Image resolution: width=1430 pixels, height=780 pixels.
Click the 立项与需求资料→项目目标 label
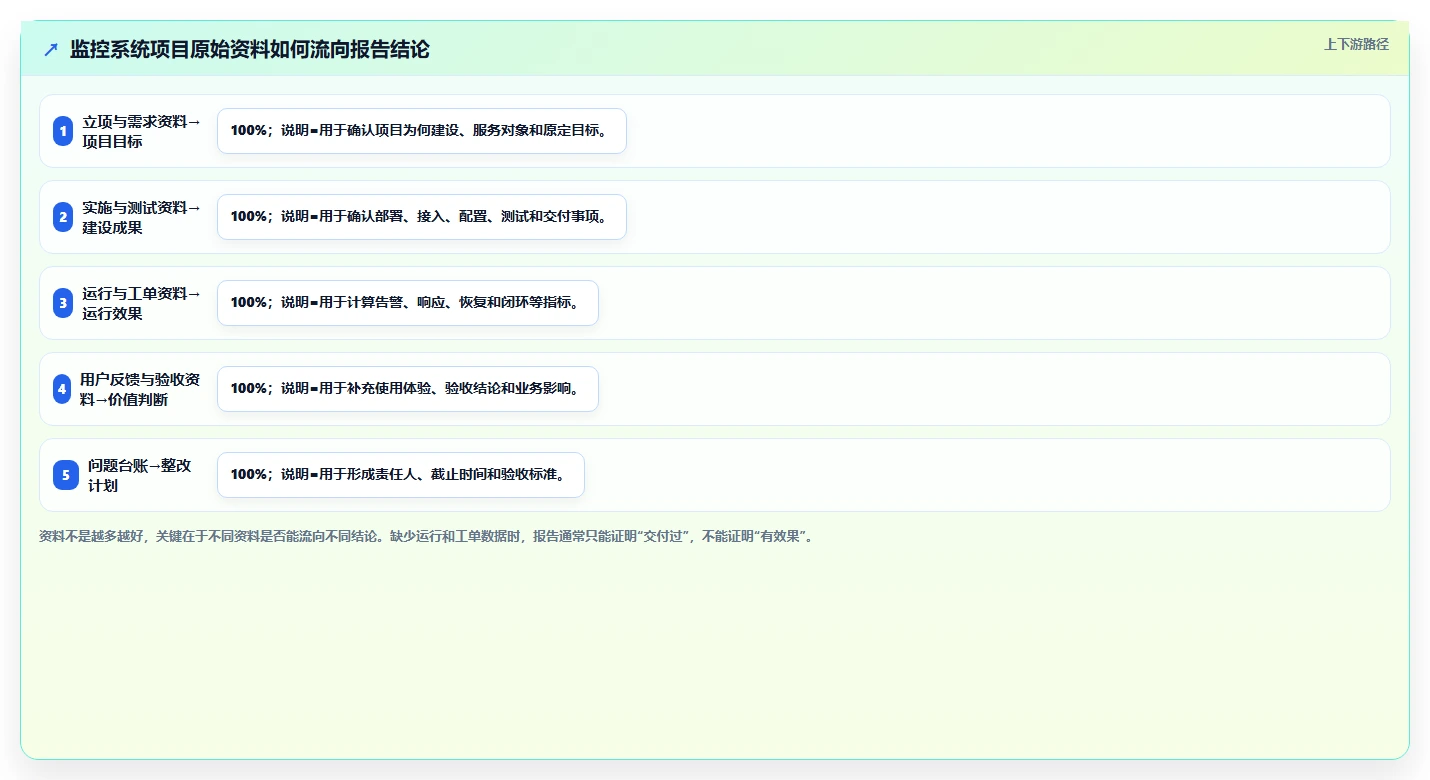point(142,131)
